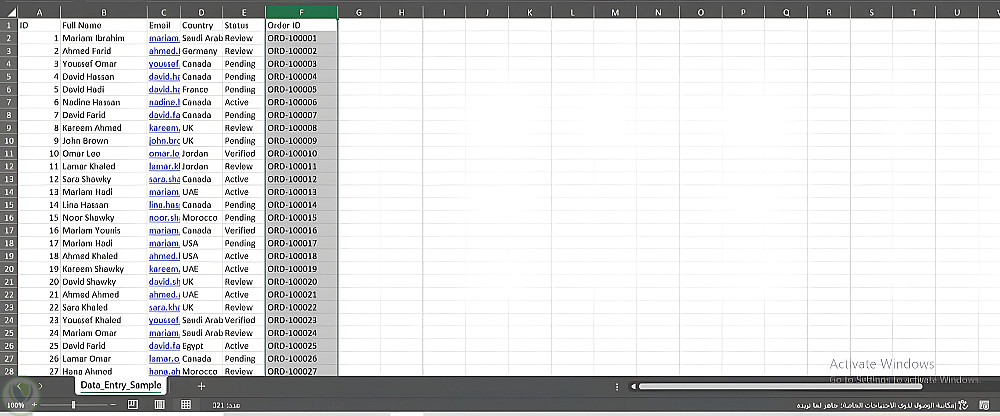This screenshot has width=1000, height=416.
Task: Select 'Germany' country cell
Action: tap(202, 51)
